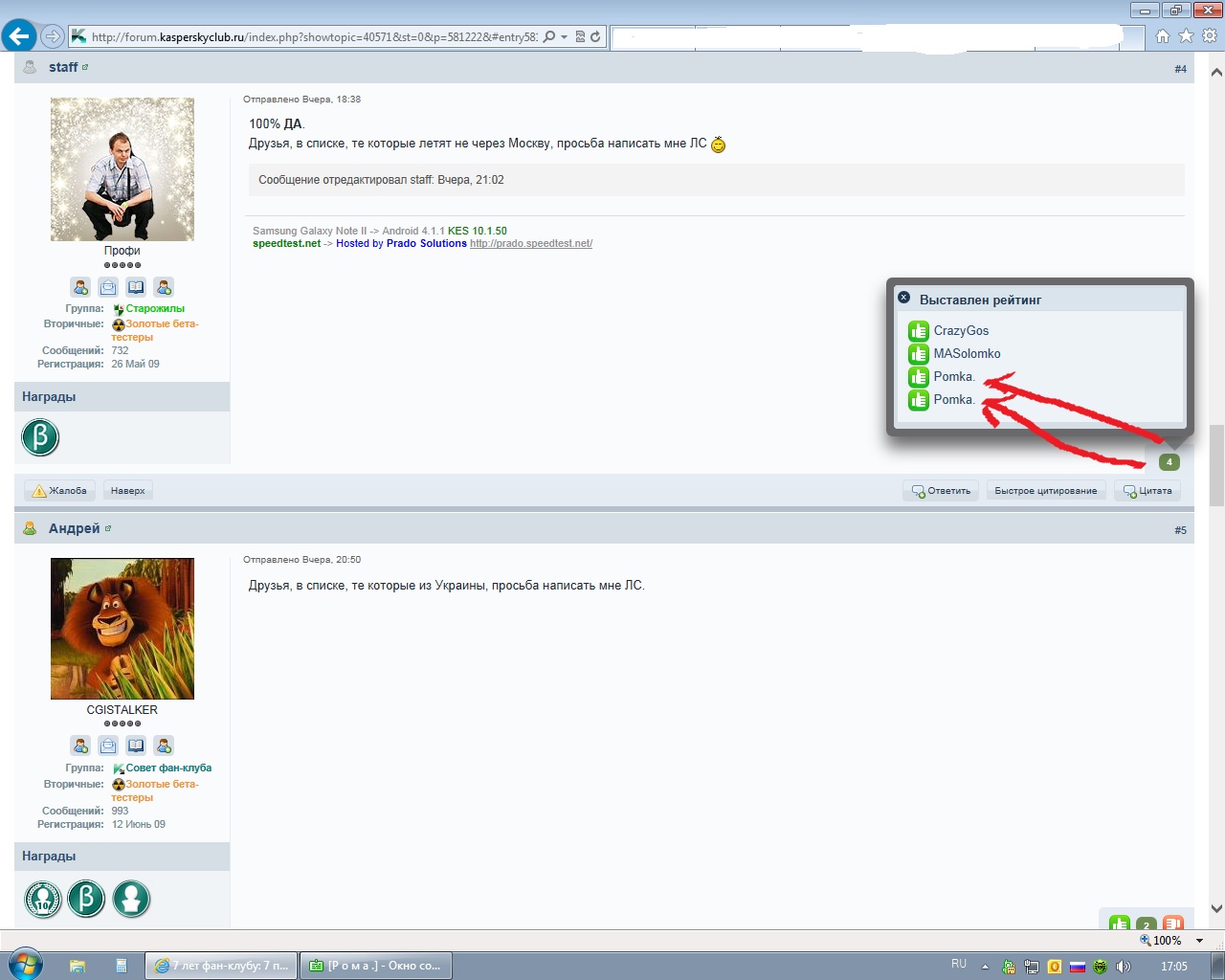Open the browser home page

[1163, 36]
